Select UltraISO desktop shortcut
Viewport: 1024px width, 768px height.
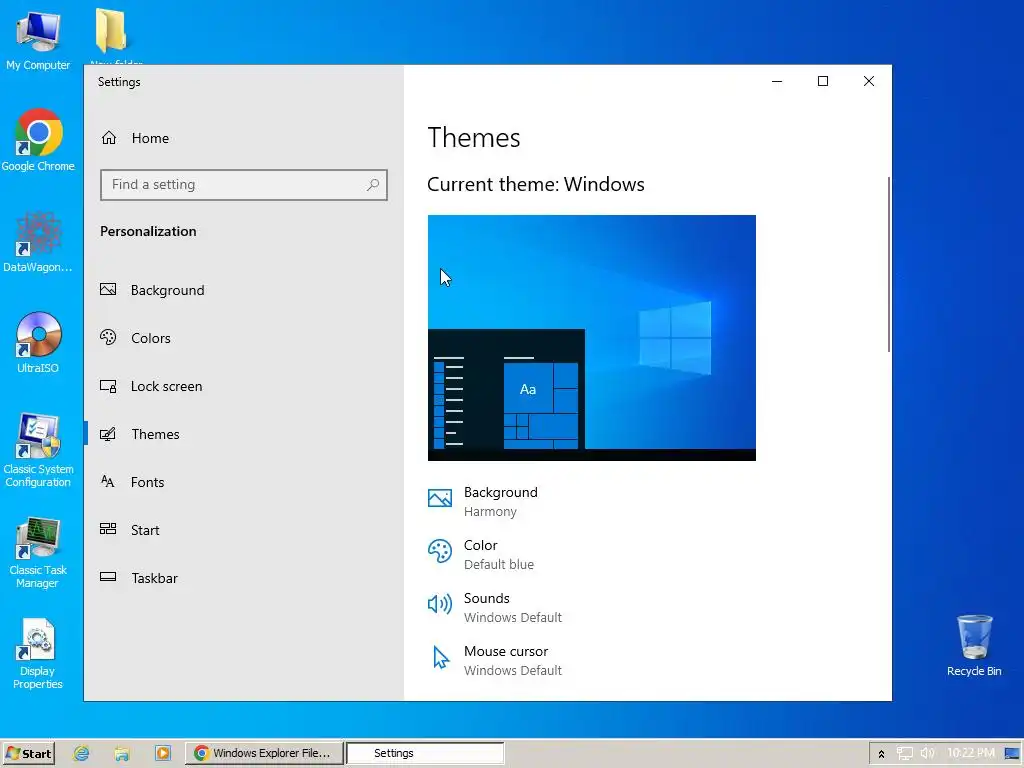[x=38, y=343]
